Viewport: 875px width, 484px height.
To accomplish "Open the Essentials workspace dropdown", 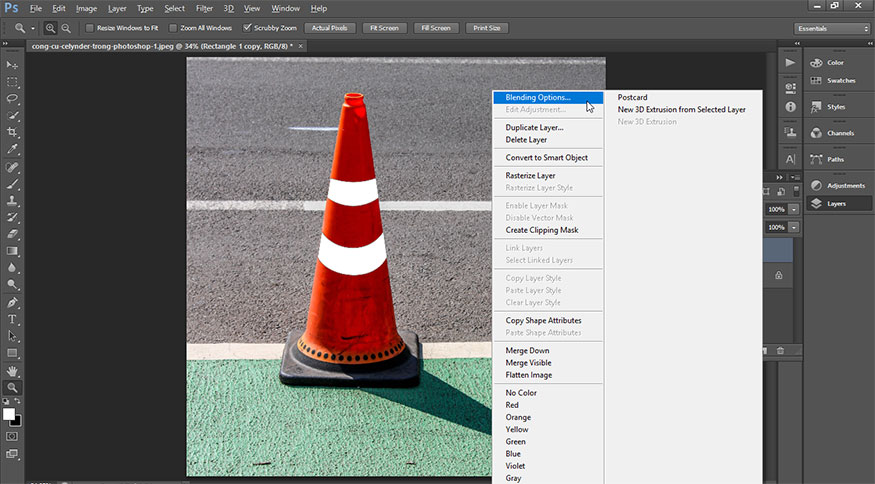I will tap(832, 29).
